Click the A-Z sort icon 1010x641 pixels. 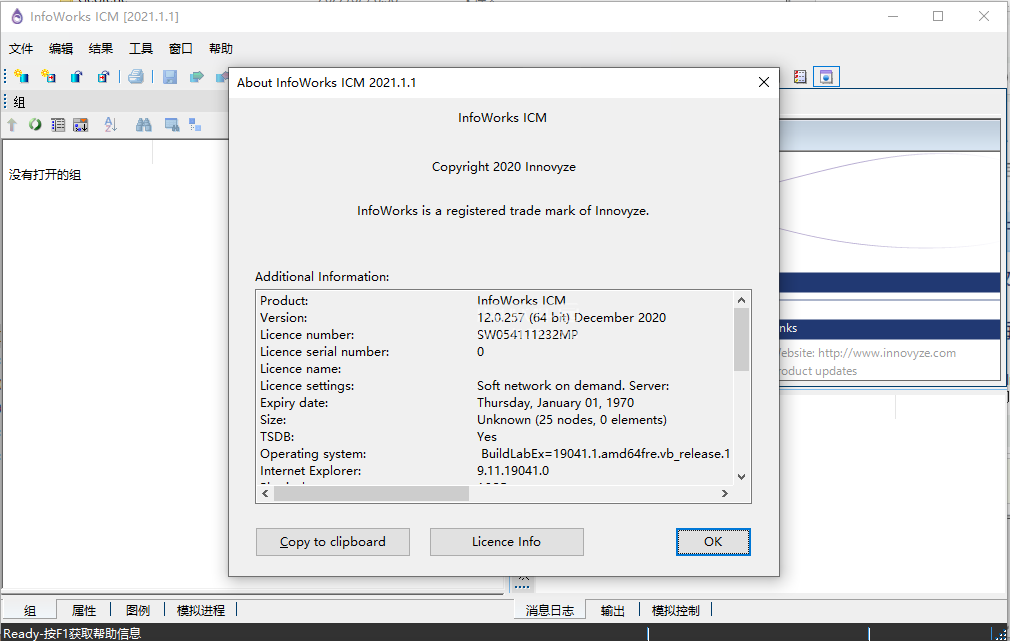pyautogui.click(x=111, y=124)
